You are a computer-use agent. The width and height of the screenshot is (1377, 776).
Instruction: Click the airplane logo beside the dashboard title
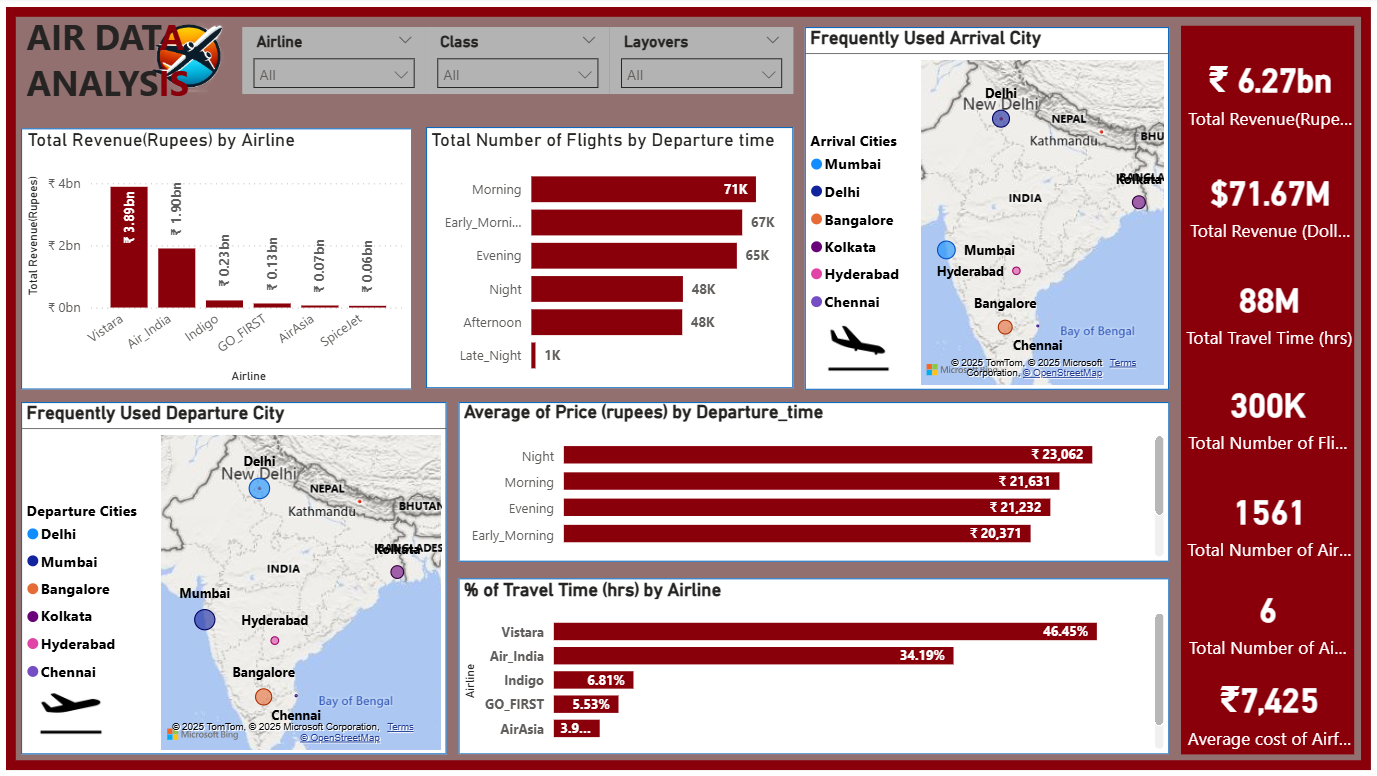coord(192,58)
